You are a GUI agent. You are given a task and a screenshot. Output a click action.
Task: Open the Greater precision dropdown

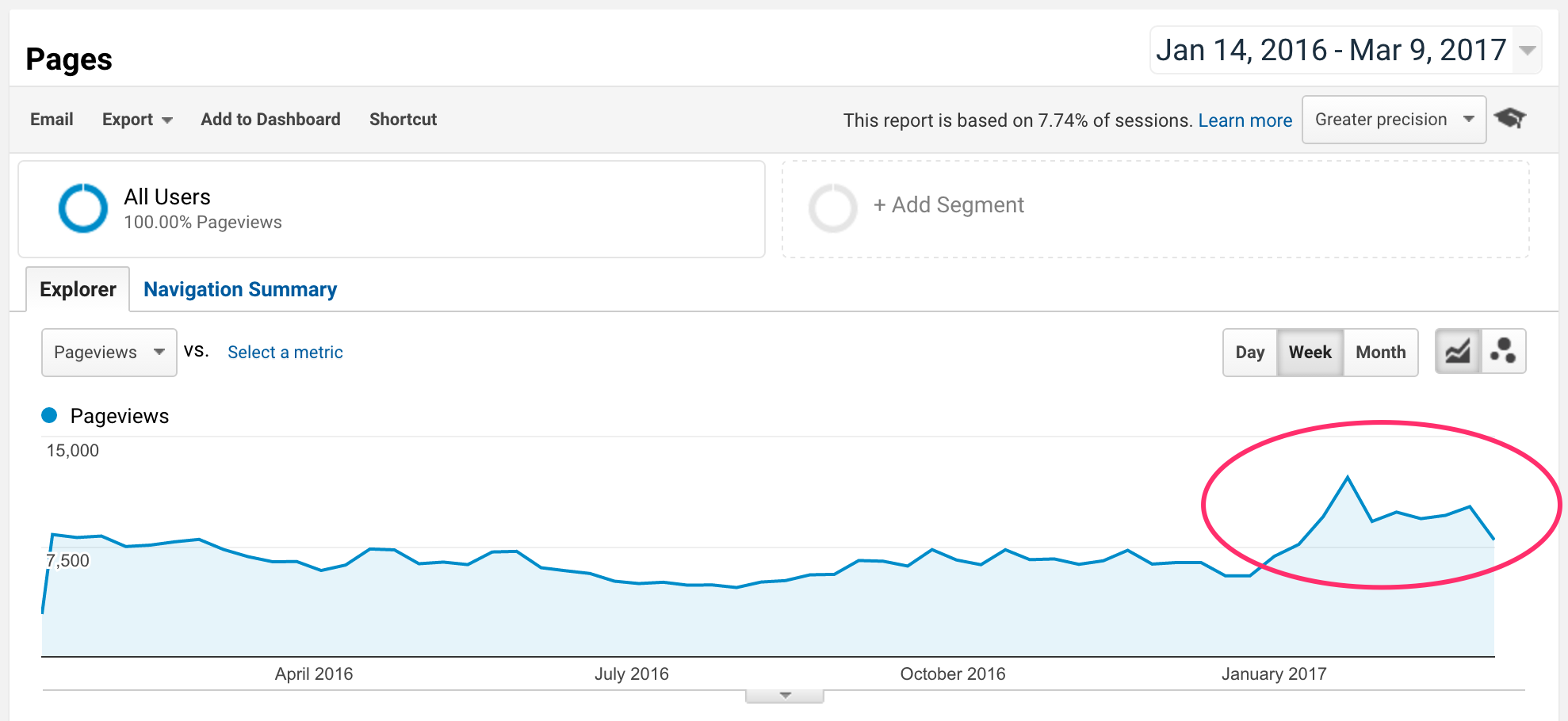pos(1393,120)
